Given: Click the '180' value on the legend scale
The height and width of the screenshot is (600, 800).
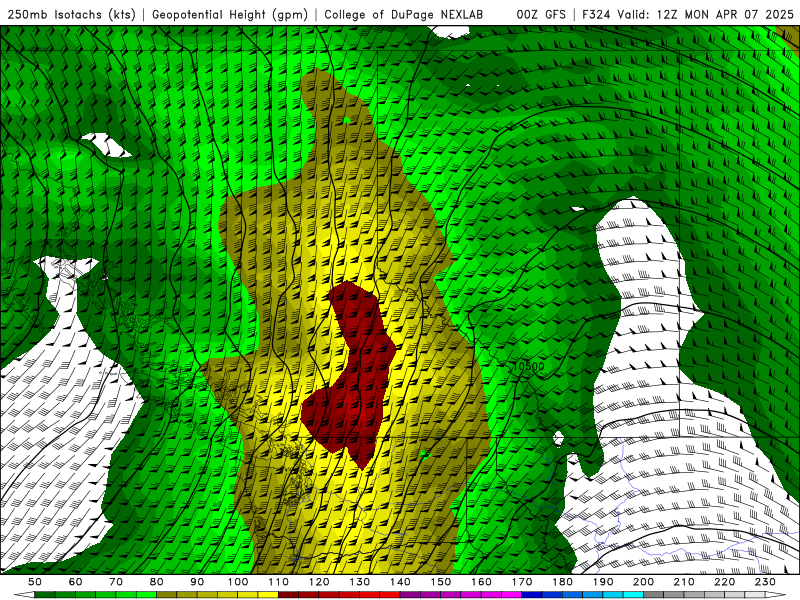Looking at the screenshot, I should pyautogui.click(x=562, y=582).
